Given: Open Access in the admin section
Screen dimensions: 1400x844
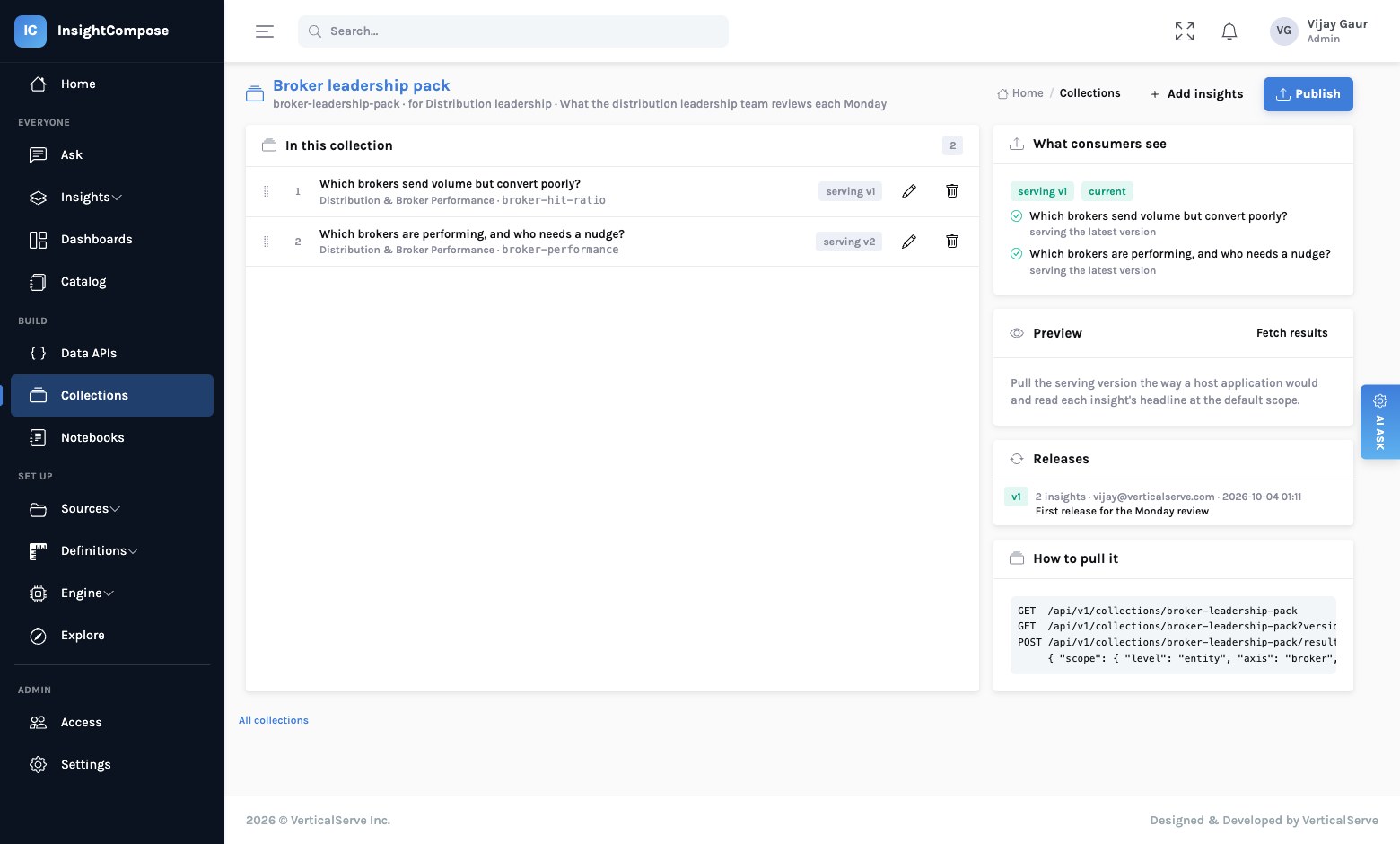Looking at the screenshot, I should click(112, 723).
